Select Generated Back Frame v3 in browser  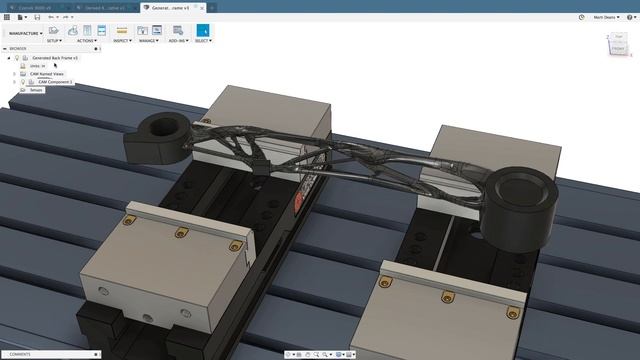coord(55,58)
